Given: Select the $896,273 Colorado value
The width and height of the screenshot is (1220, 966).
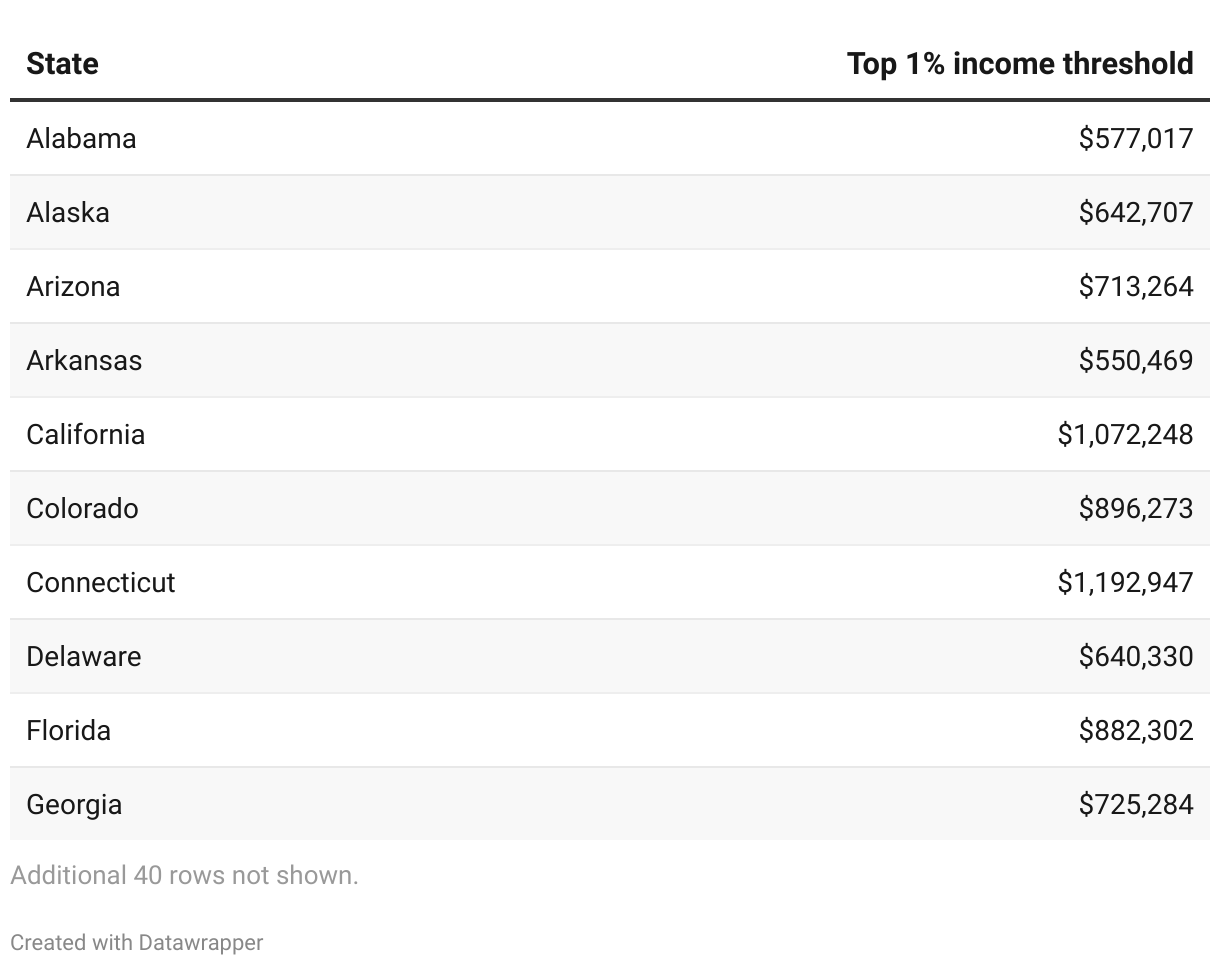Looking at the screenshot, I should 1136,508.
